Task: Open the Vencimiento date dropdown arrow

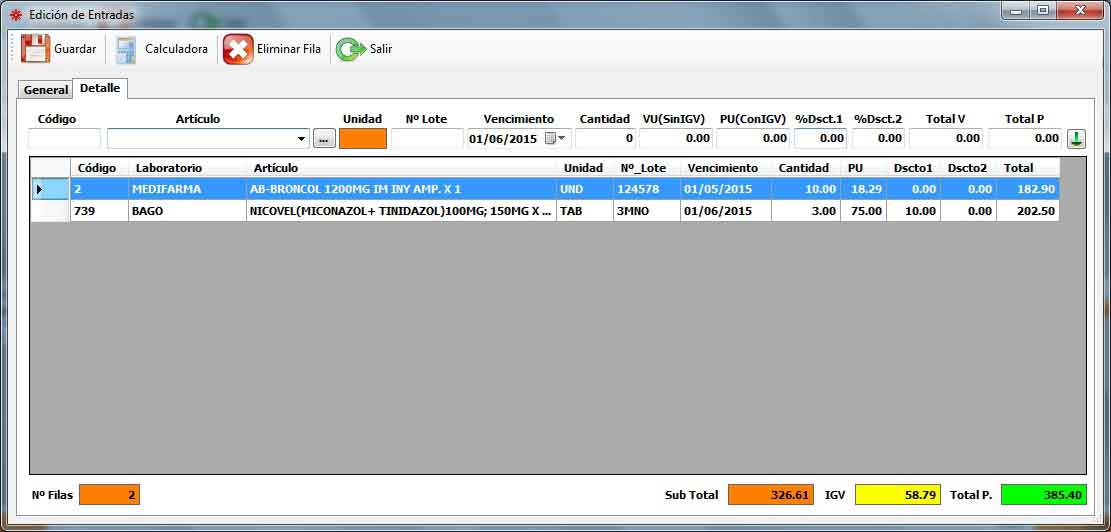Action: [x=562, y=139]
